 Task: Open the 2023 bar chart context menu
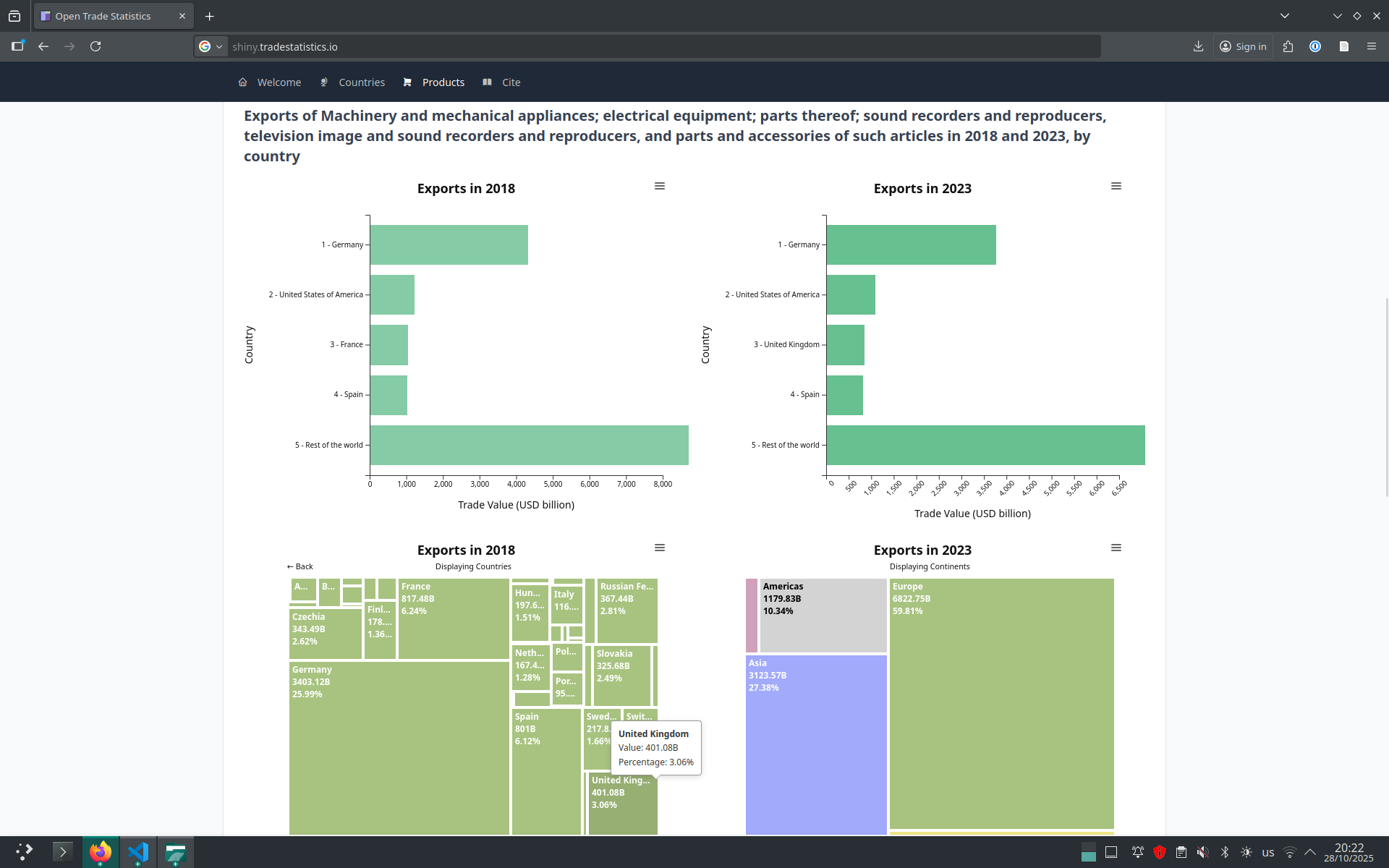pyautogui.click(x=1116, y=187)
